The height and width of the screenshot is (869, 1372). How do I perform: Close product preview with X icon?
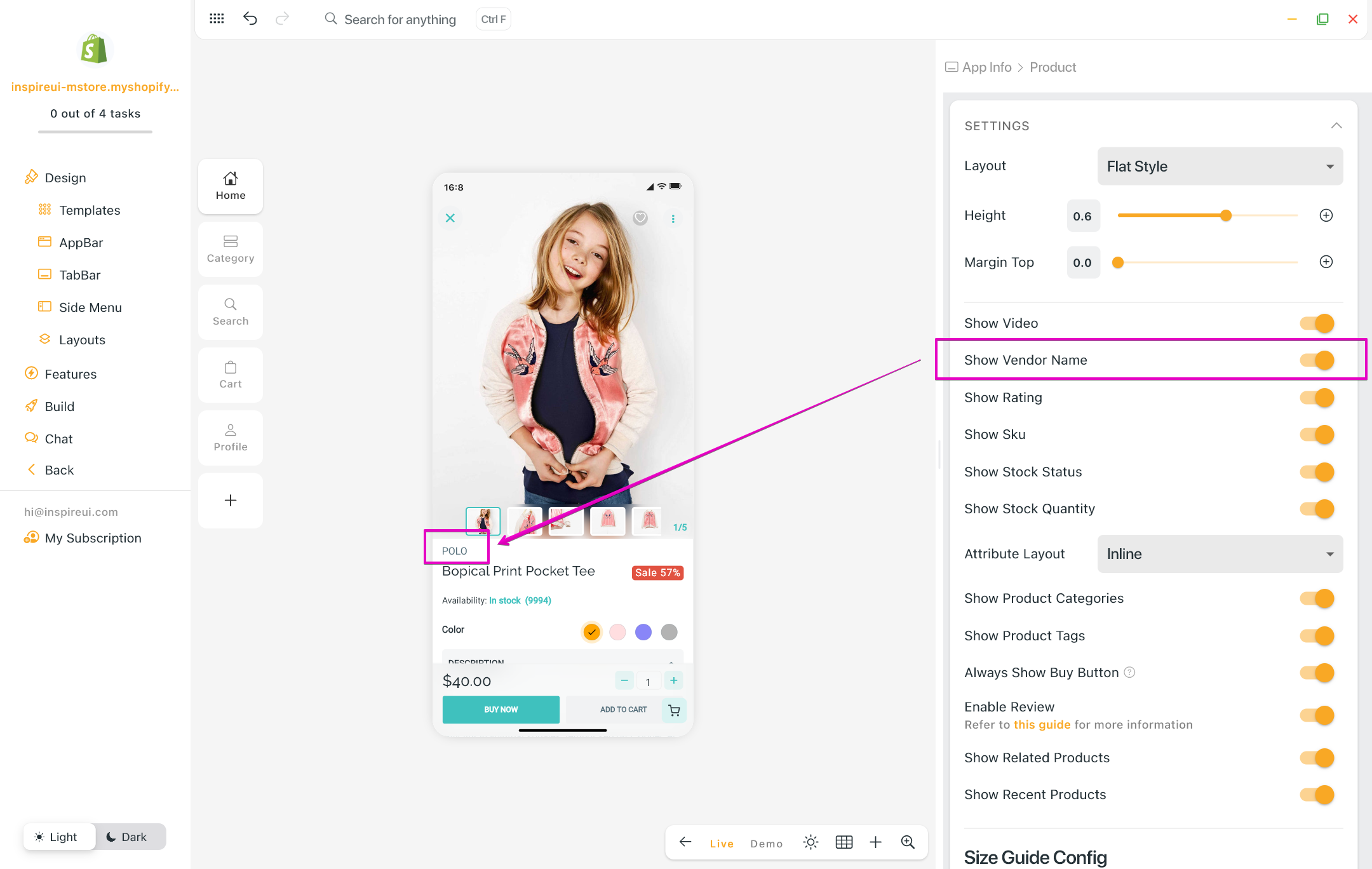[450, 218]
